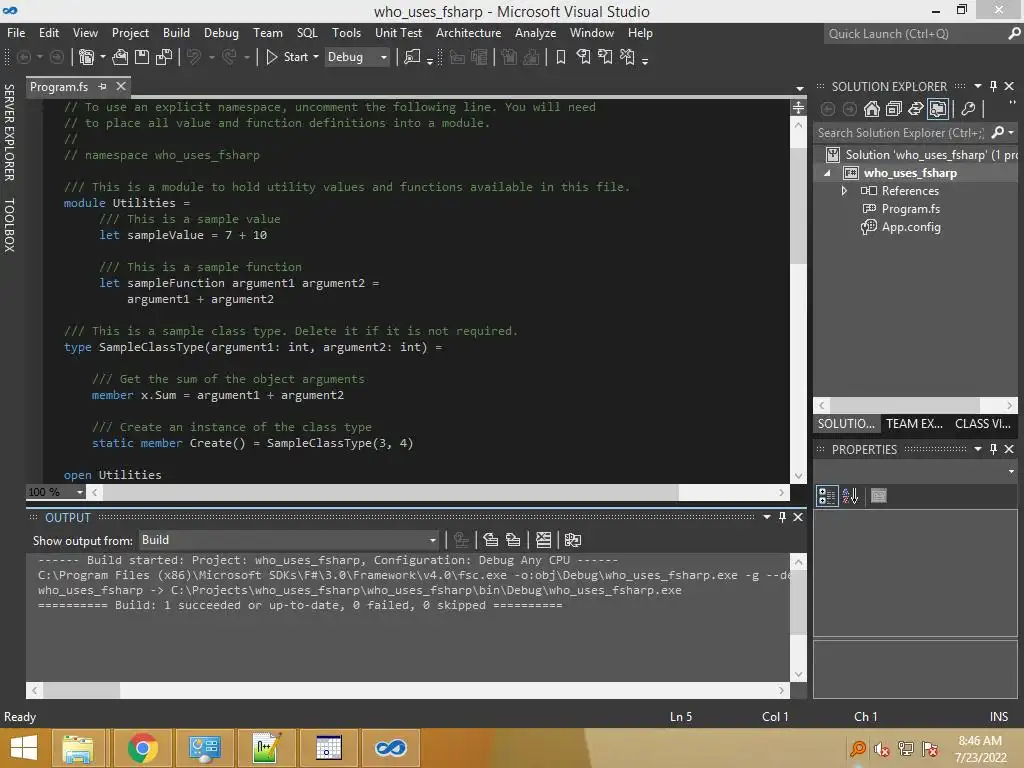Open the Architecture menu

click(x=469, y=33)
